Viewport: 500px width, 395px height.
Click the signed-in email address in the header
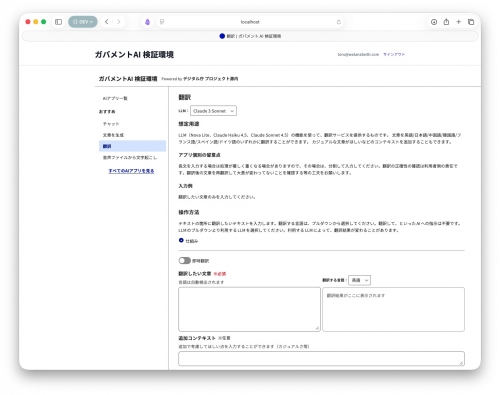point(358,54)
